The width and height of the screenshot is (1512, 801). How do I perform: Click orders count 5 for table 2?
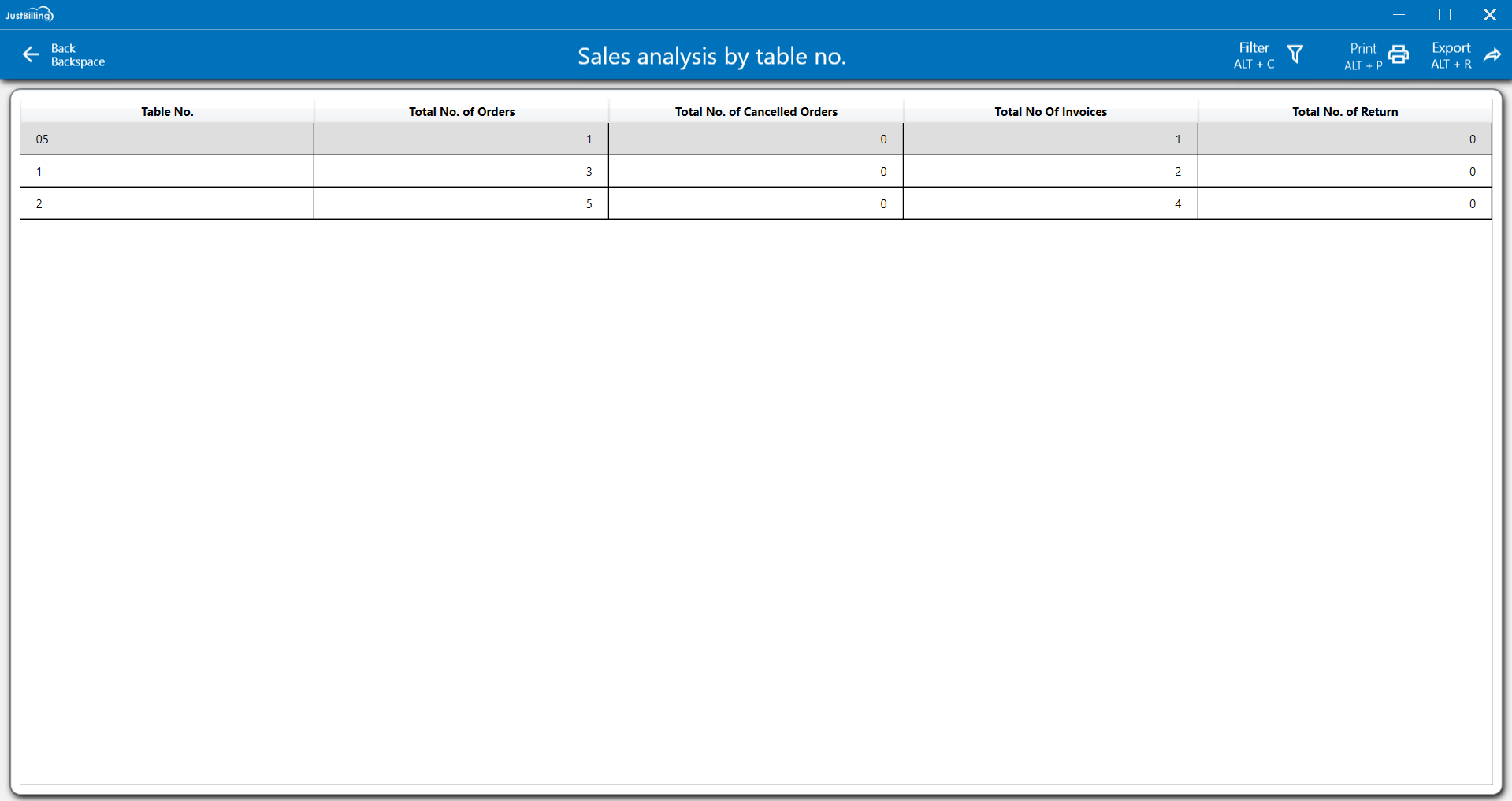tap(589, 204)
